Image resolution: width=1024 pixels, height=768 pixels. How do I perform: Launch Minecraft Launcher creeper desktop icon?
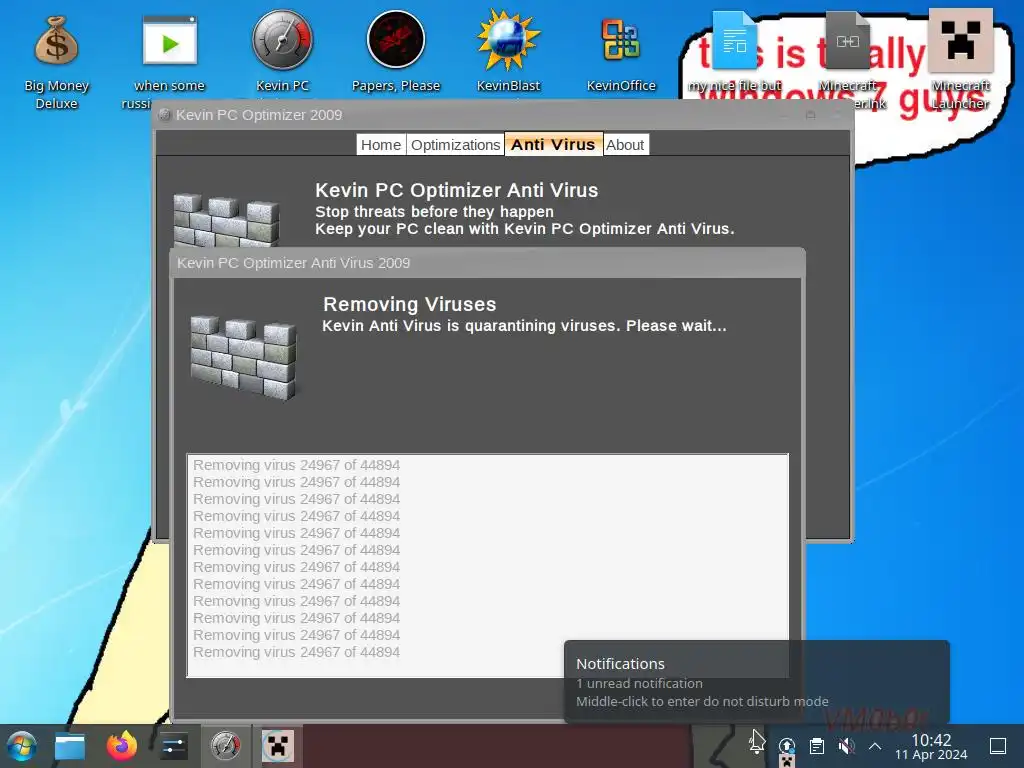(960, 60)
